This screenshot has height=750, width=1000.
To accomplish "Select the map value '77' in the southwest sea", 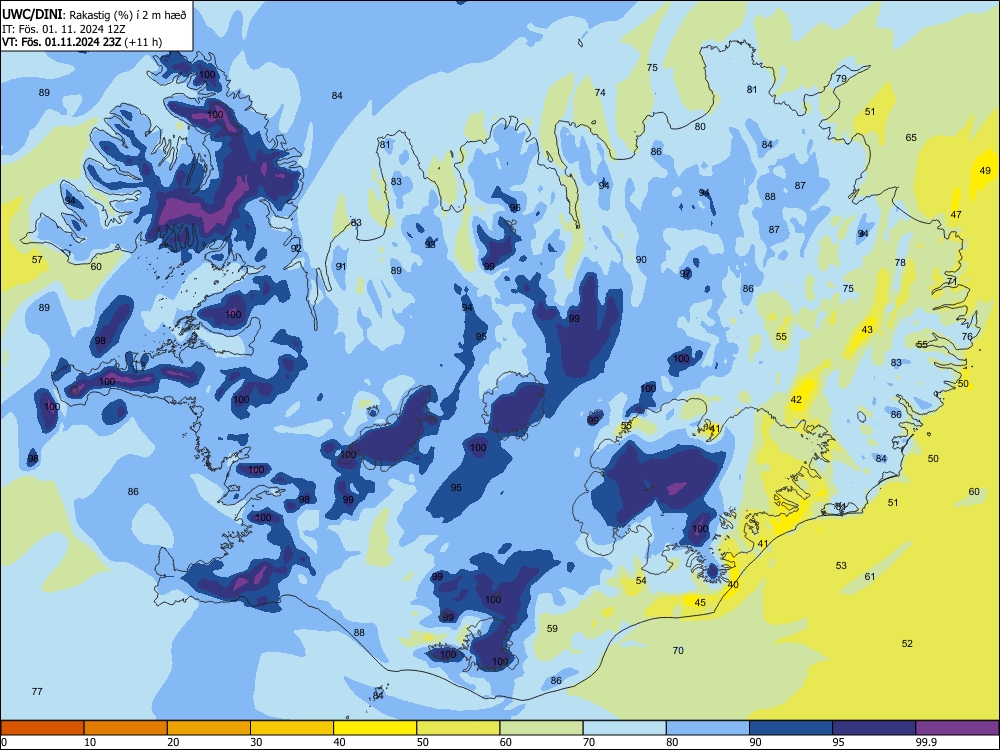I will pos(37,691).
